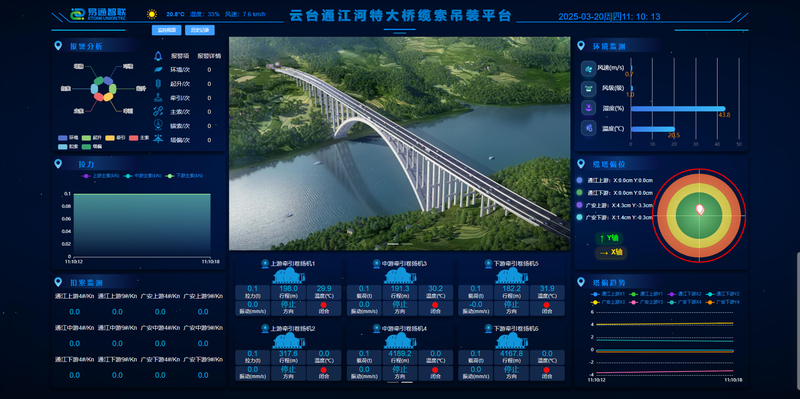
Task: Click the alarm bell icon
Action: [x=158, y=56]
